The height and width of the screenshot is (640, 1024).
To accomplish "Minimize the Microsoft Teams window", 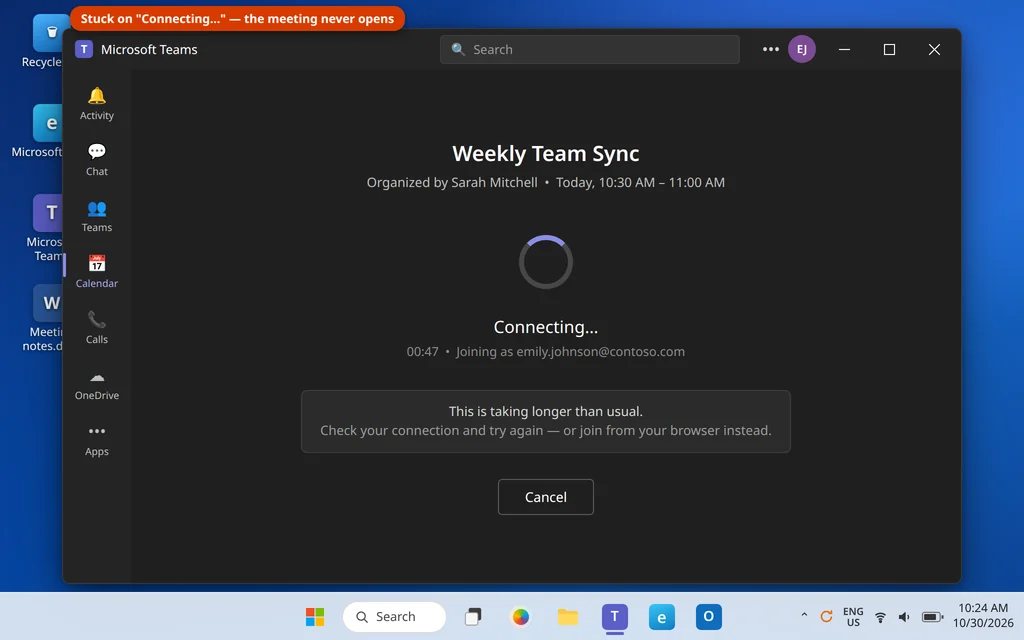I will pyautogui.click(x=844, y=50).
